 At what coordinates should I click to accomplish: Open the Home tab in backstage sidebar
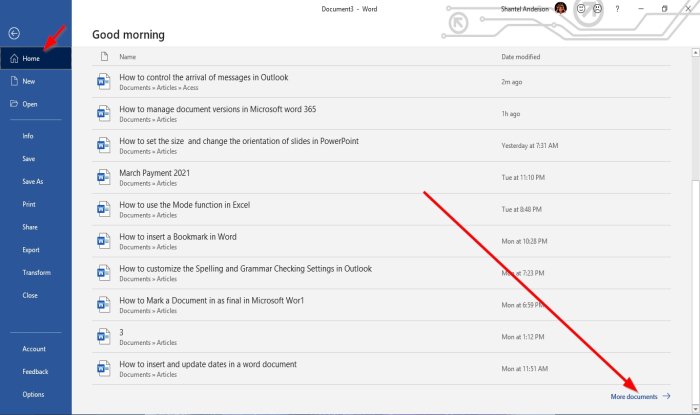pos(36,58)
